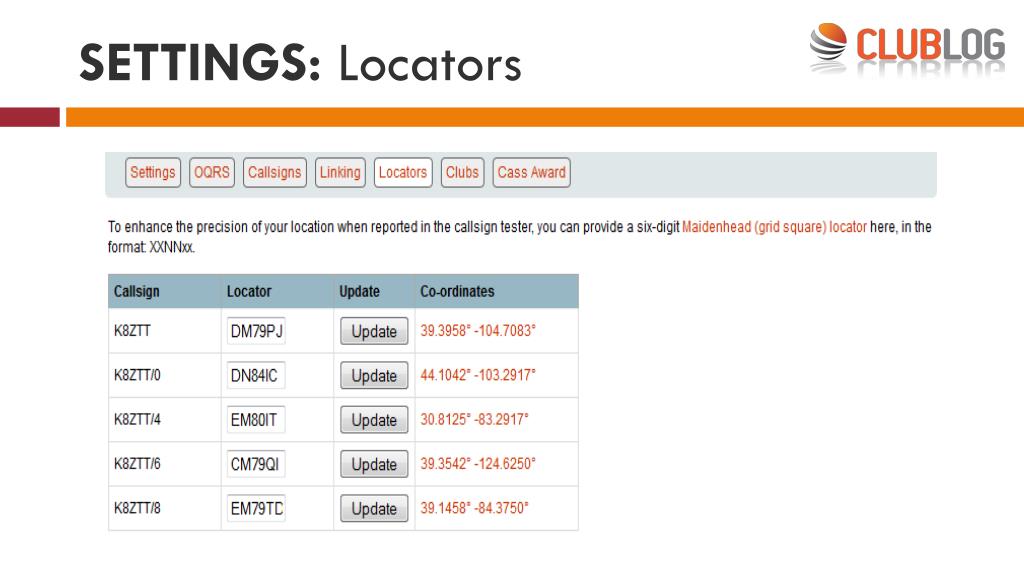The height and width of the screenshot is (576, 1024).
Task: Select the K8ZTT callsign cell
Action: 165,331
